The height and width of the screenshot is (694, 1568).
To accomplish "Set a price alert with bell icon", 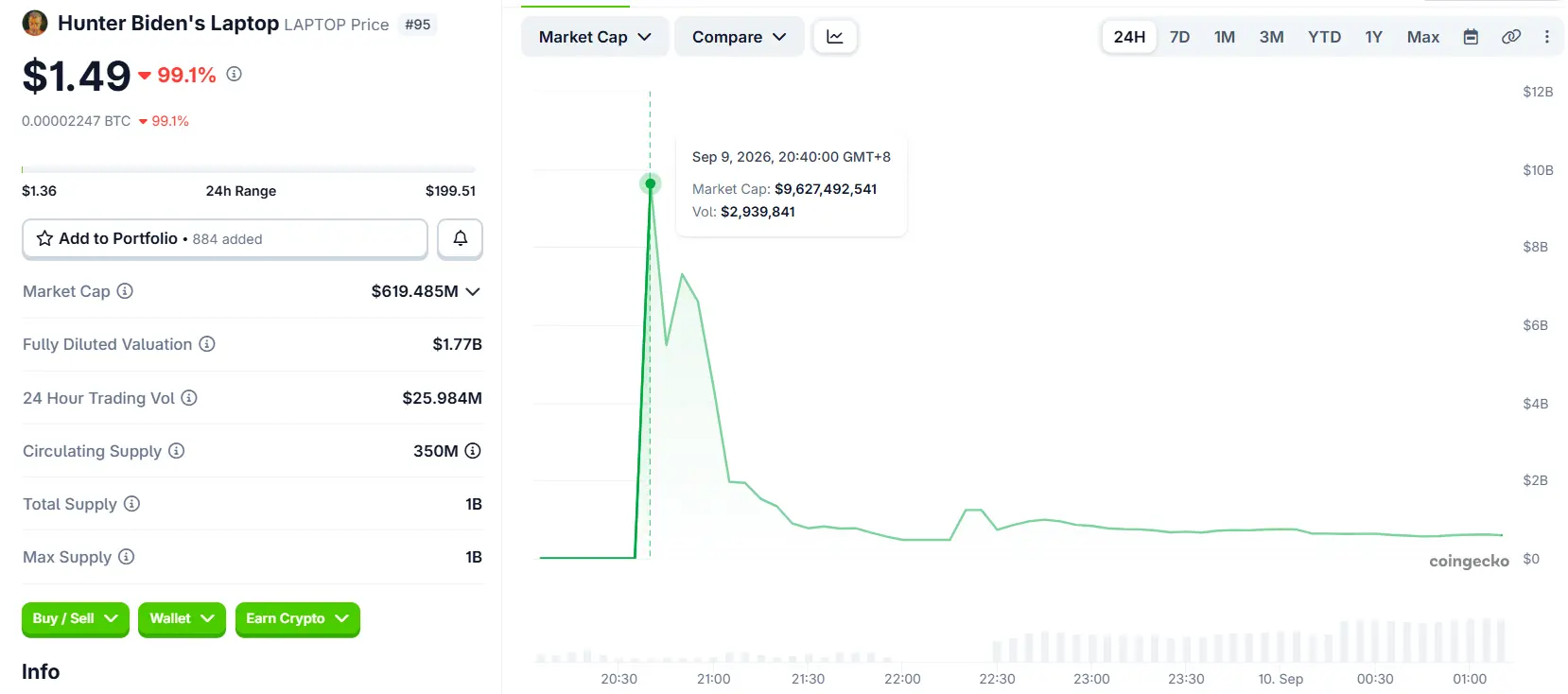I will click(461, 238).
